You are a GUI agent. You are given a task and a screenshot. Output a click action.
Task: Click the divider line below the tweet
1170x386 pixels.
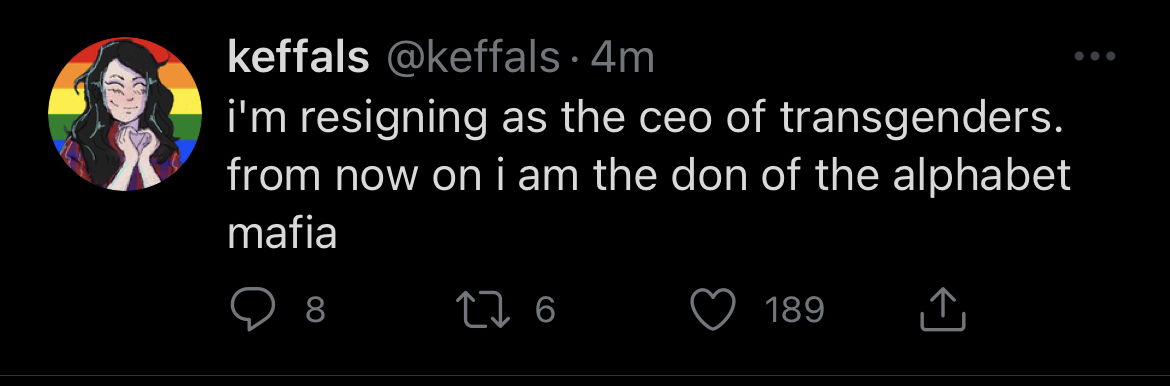[x=585, y=375]
